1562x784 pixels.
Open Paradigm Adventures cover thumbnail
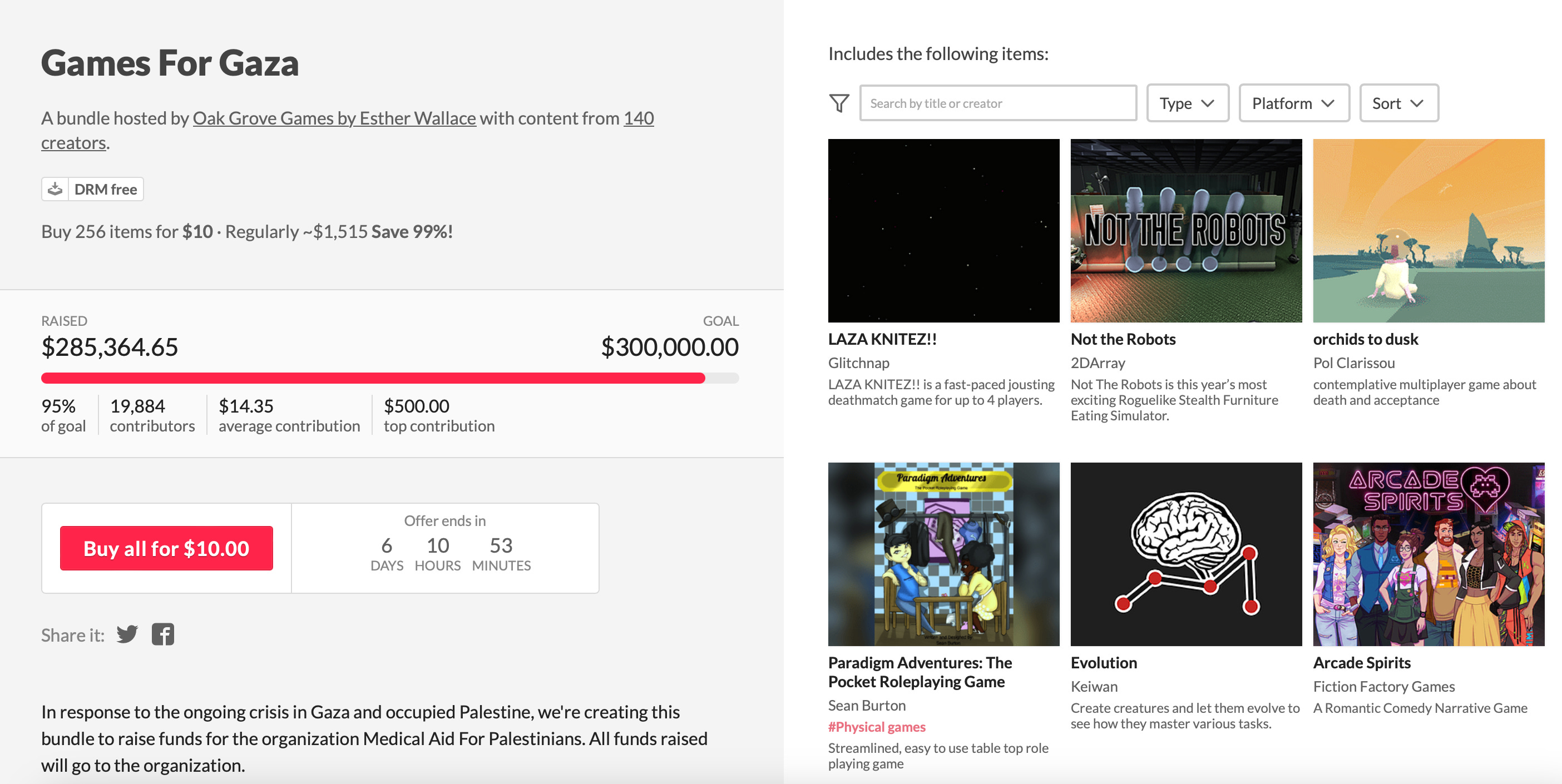[x=943, y=554]
